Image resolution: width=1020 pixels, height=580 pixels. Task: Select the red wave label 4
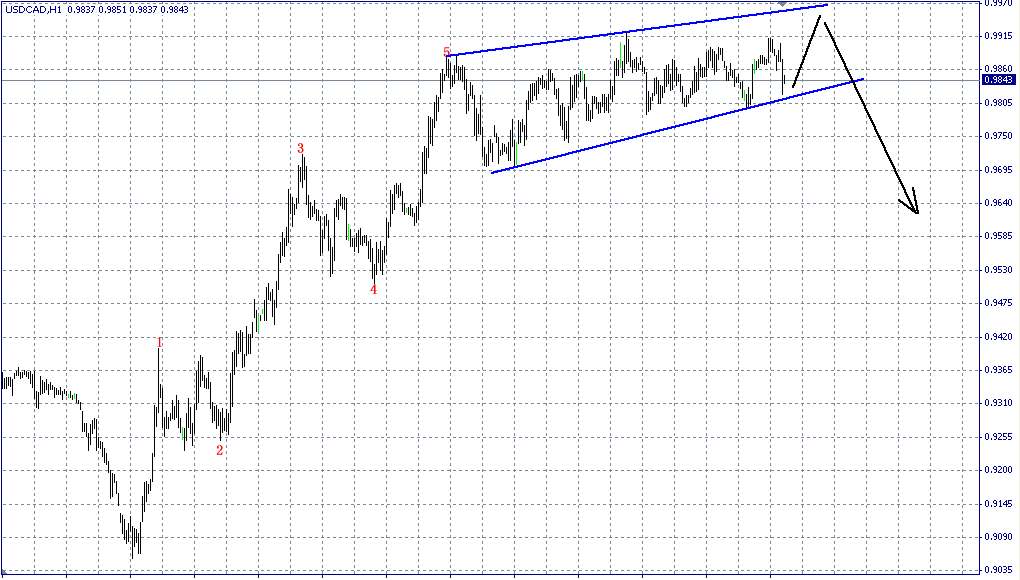373,287
